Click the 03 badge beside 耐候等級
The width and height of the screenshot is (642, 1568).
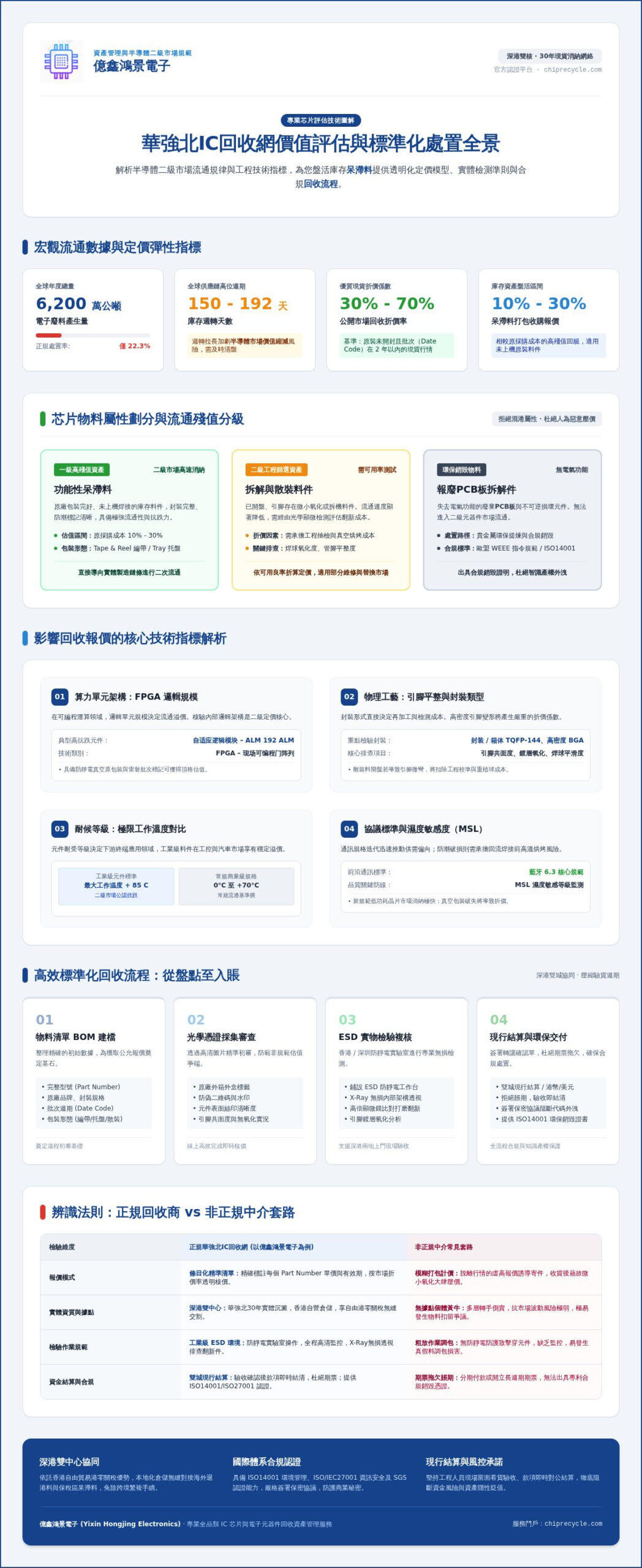(x=59, y=829)
